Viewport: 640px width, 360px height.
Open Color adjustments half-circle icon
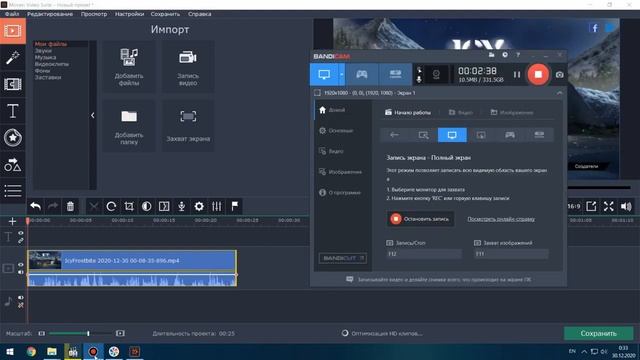pos(147,207)
